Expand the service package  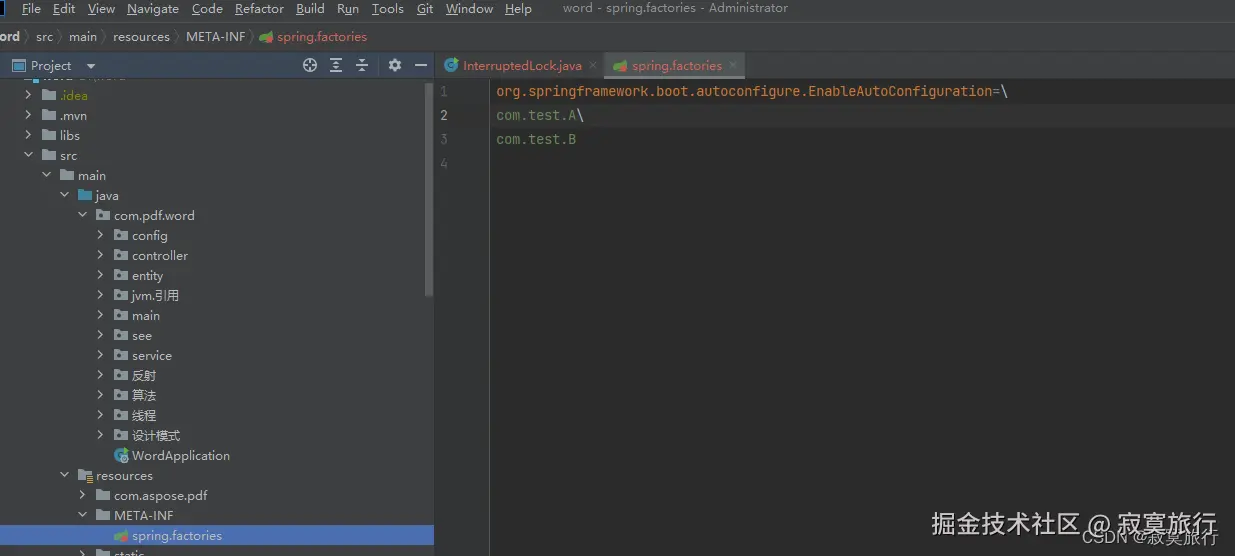tap(101, 355)
